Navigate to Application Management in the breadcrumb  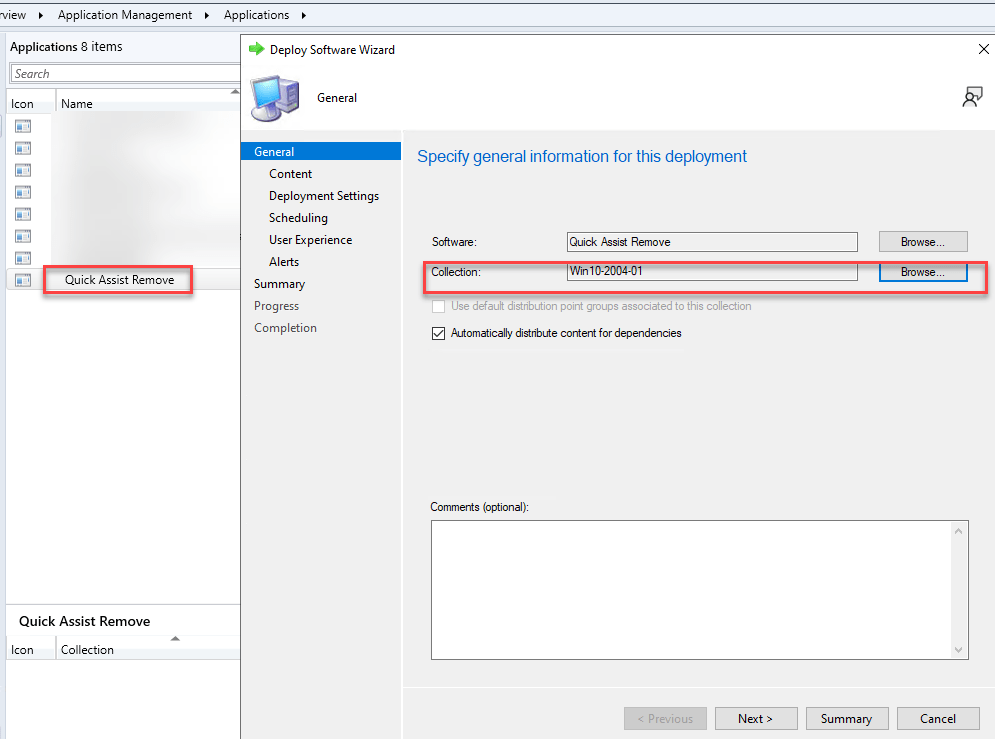125,15
